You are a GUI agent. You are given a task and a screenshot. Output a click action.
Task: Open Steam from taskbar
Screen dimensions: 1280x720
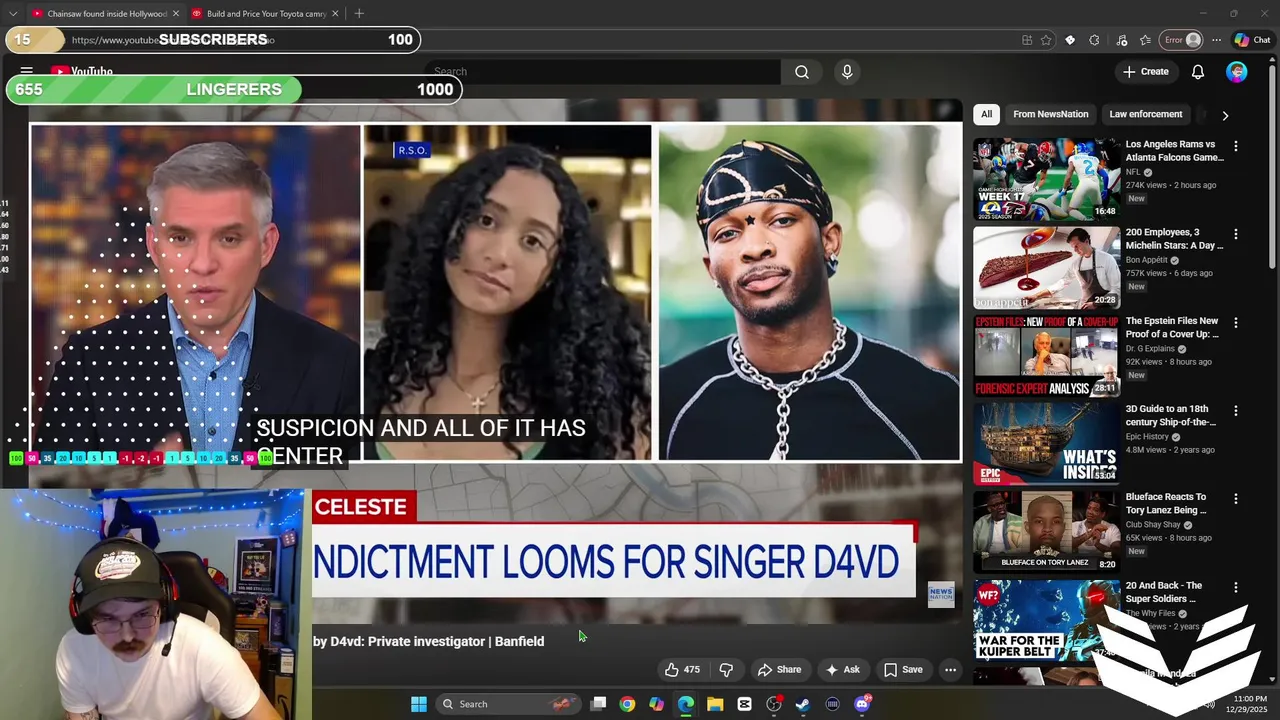tap(803, 704)
